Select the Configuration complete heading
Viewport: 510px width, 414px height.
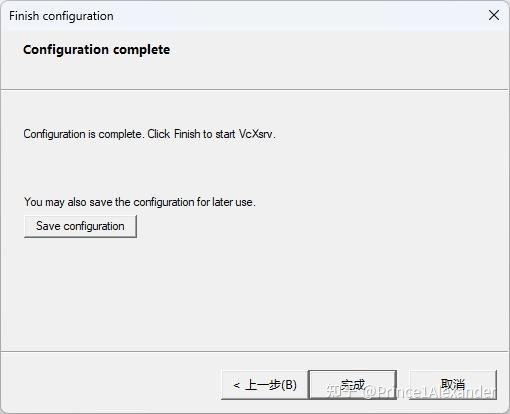pyautogui.click(x=96, y=50)
